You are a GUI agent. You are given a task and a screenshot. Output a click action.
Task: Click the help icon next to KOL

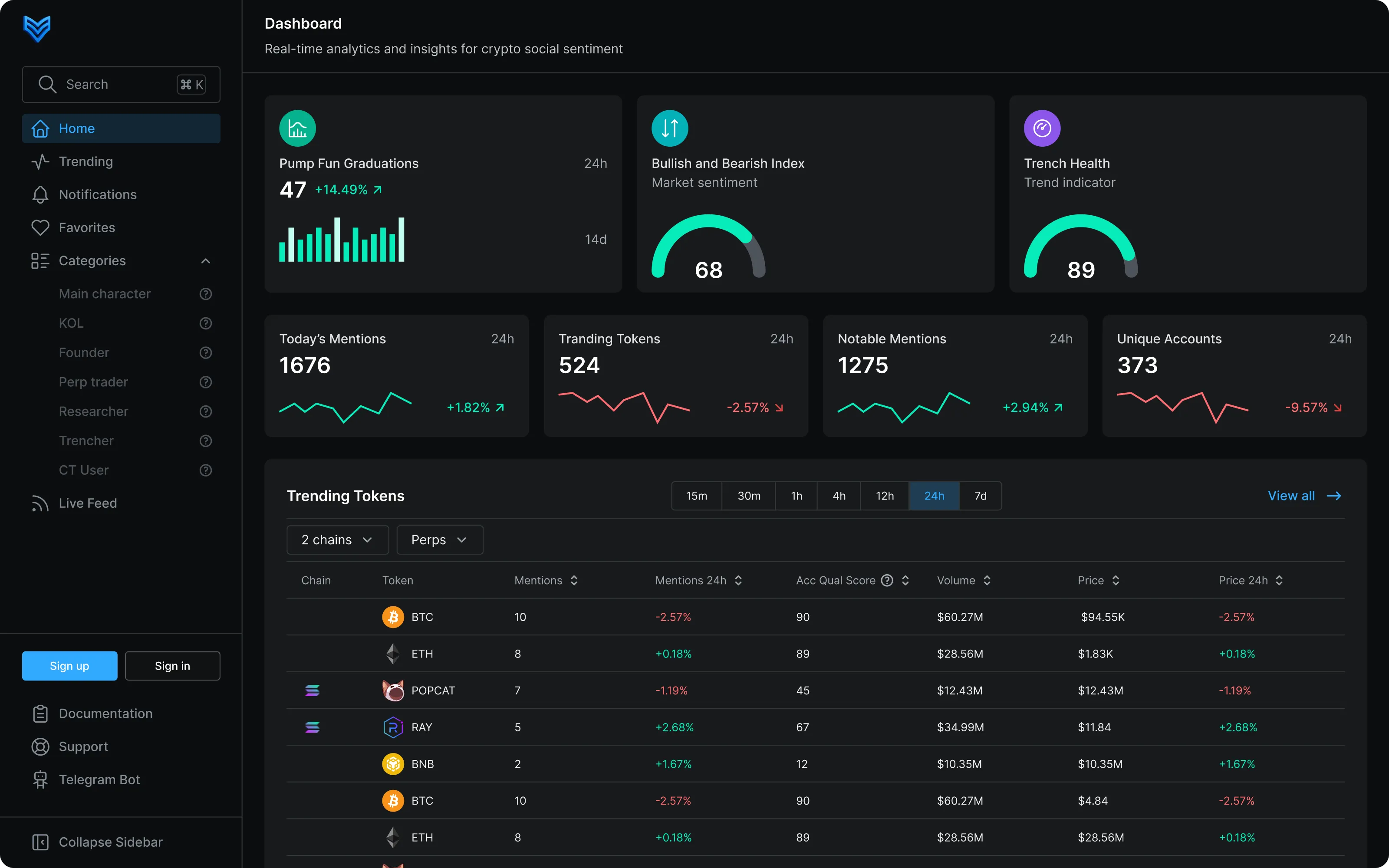pos(205,323)
